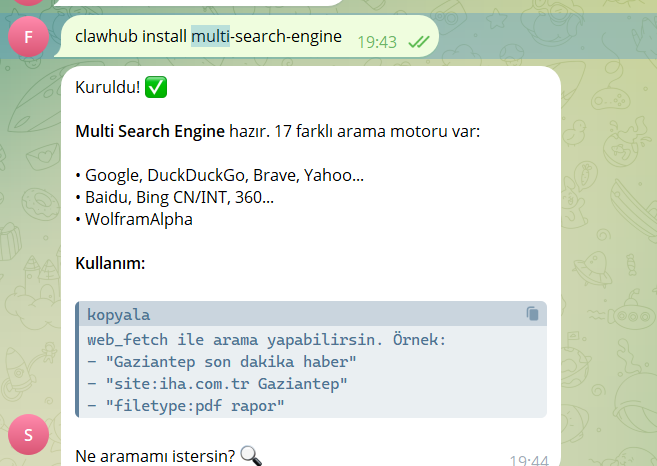Click the magnifying glass emoji
657x466 pixels.
click(x=251, y=456)
